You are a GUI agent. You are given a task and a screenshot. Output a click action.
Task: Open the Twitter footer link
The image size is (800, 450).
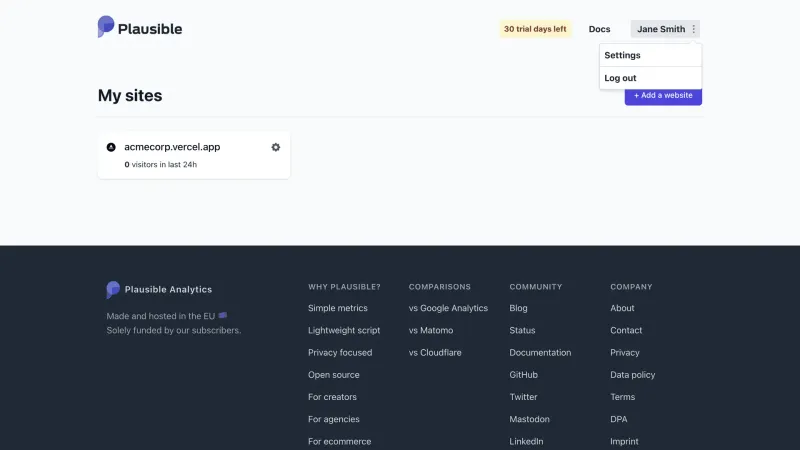tap(523, 397)
